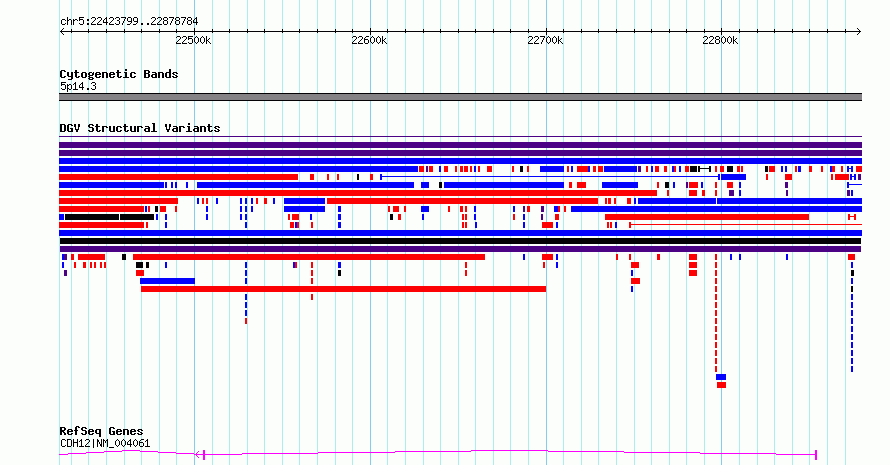The width and height of the screenshot is (890, 465).
Task: Select the Cytogenetic Bands track title
Action: click(119, 74)
